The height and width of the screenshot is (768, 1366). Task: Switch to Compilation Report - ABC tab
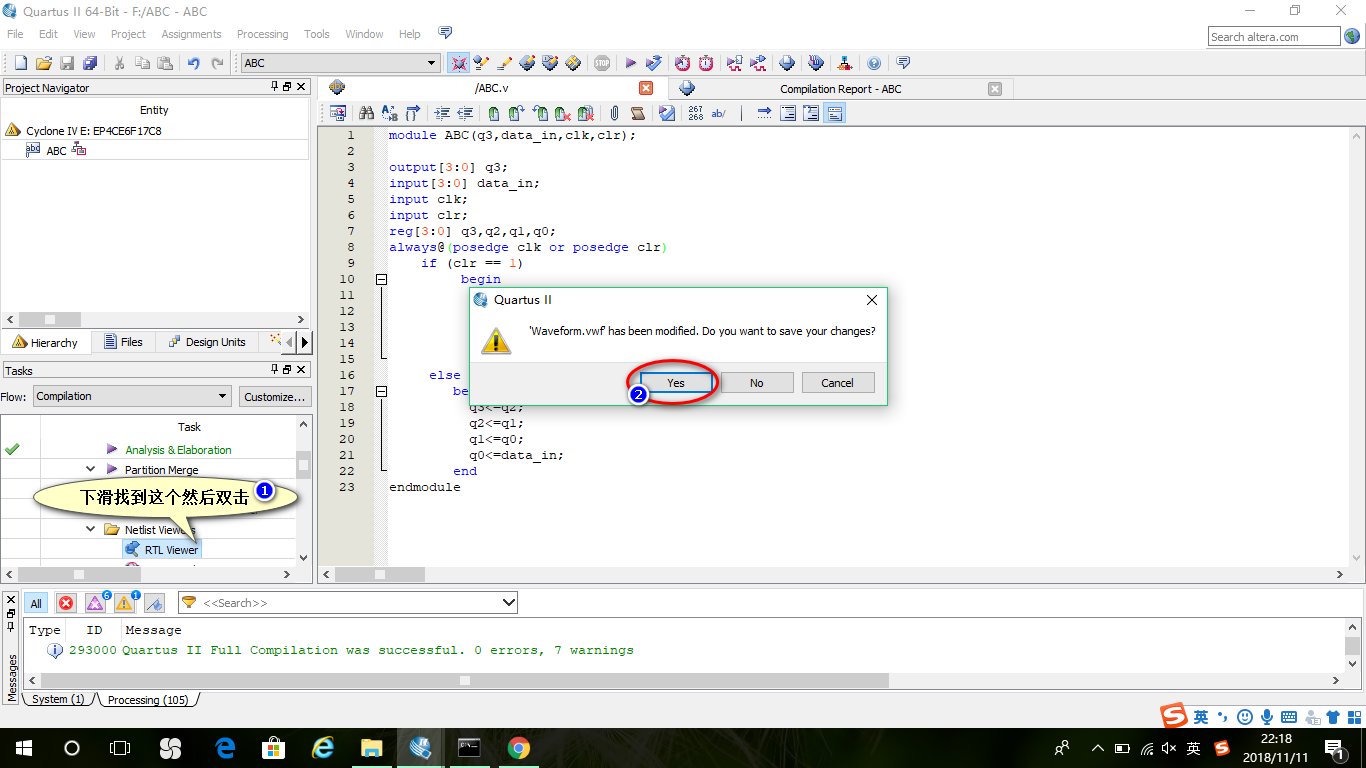840,89
